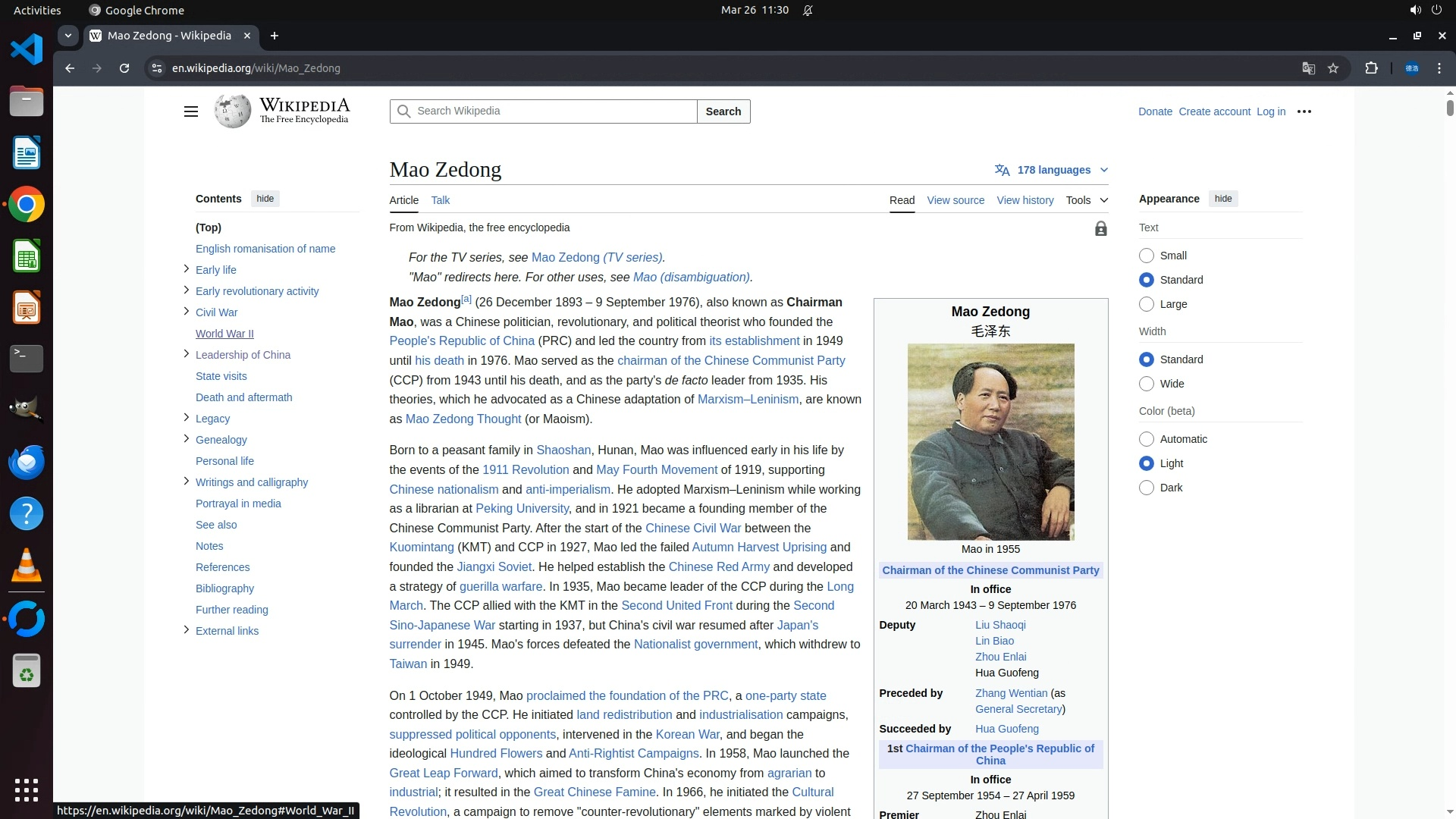Select Wide width option

pos(1147,384)
